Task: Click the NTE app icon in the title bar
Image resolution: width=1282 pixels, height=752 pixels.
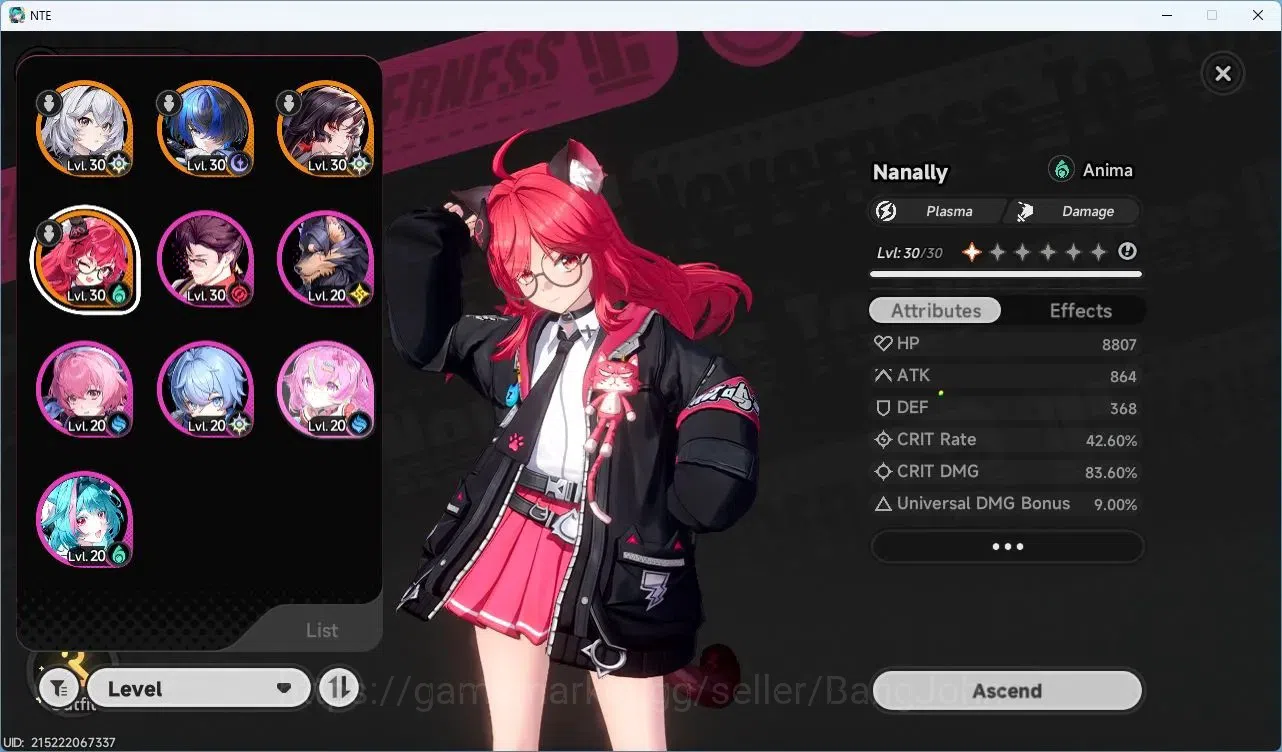Action: click(17, 15)
